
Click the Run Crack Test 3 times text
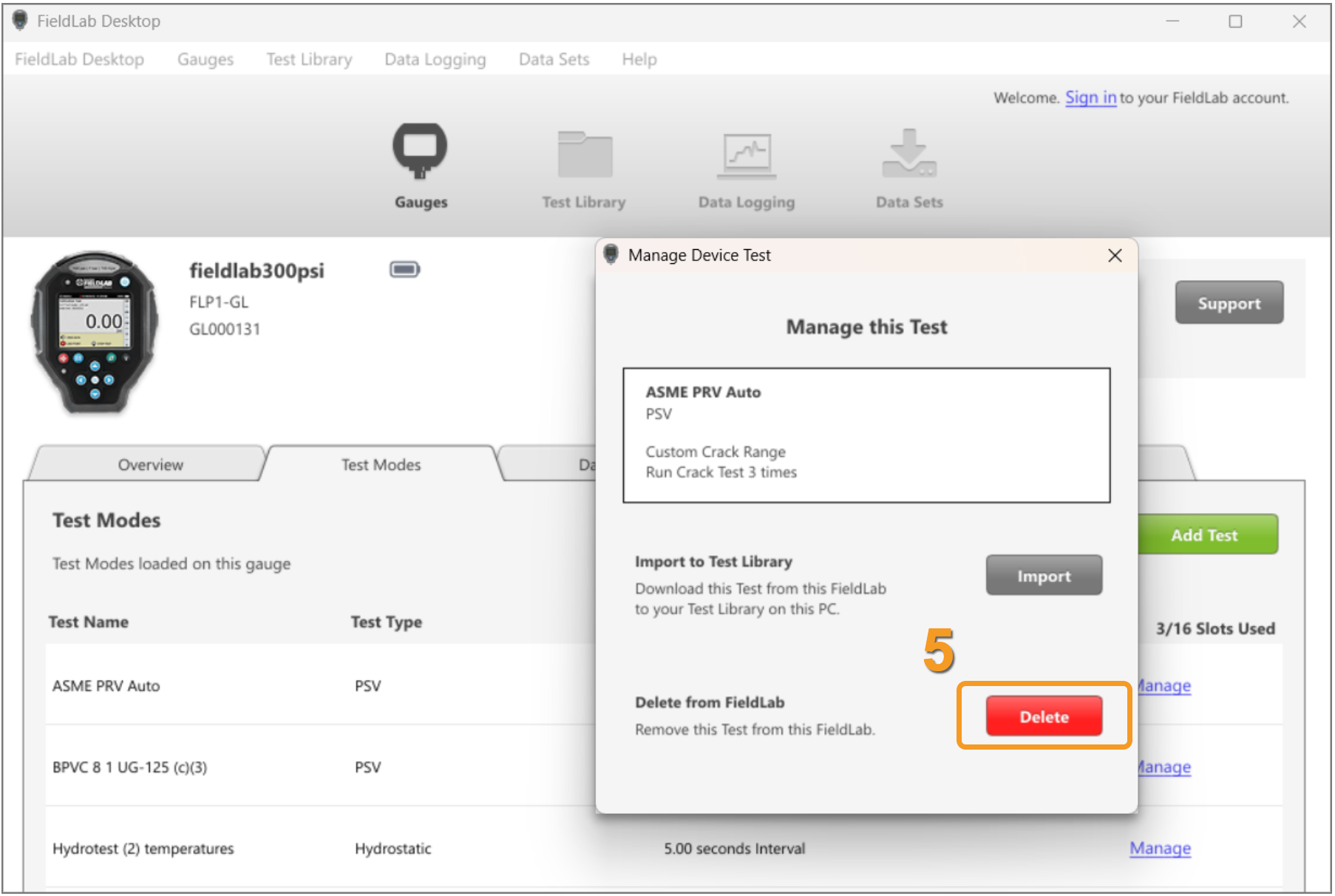tap(721, 472)
